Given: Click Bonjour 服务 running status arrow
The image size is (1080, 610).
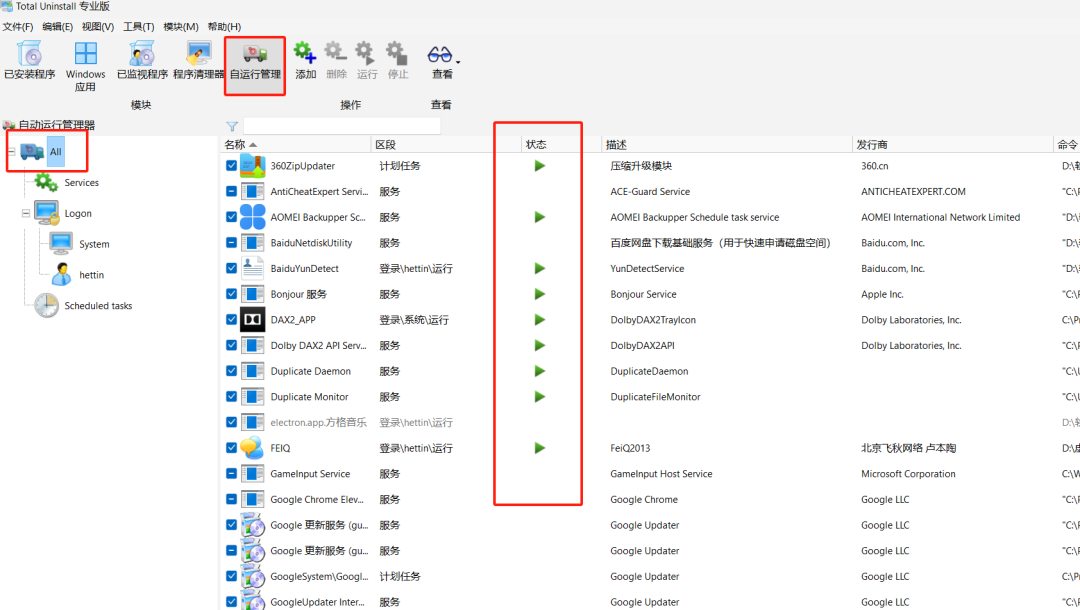Looking at the screenshot, I should point(539,294).
